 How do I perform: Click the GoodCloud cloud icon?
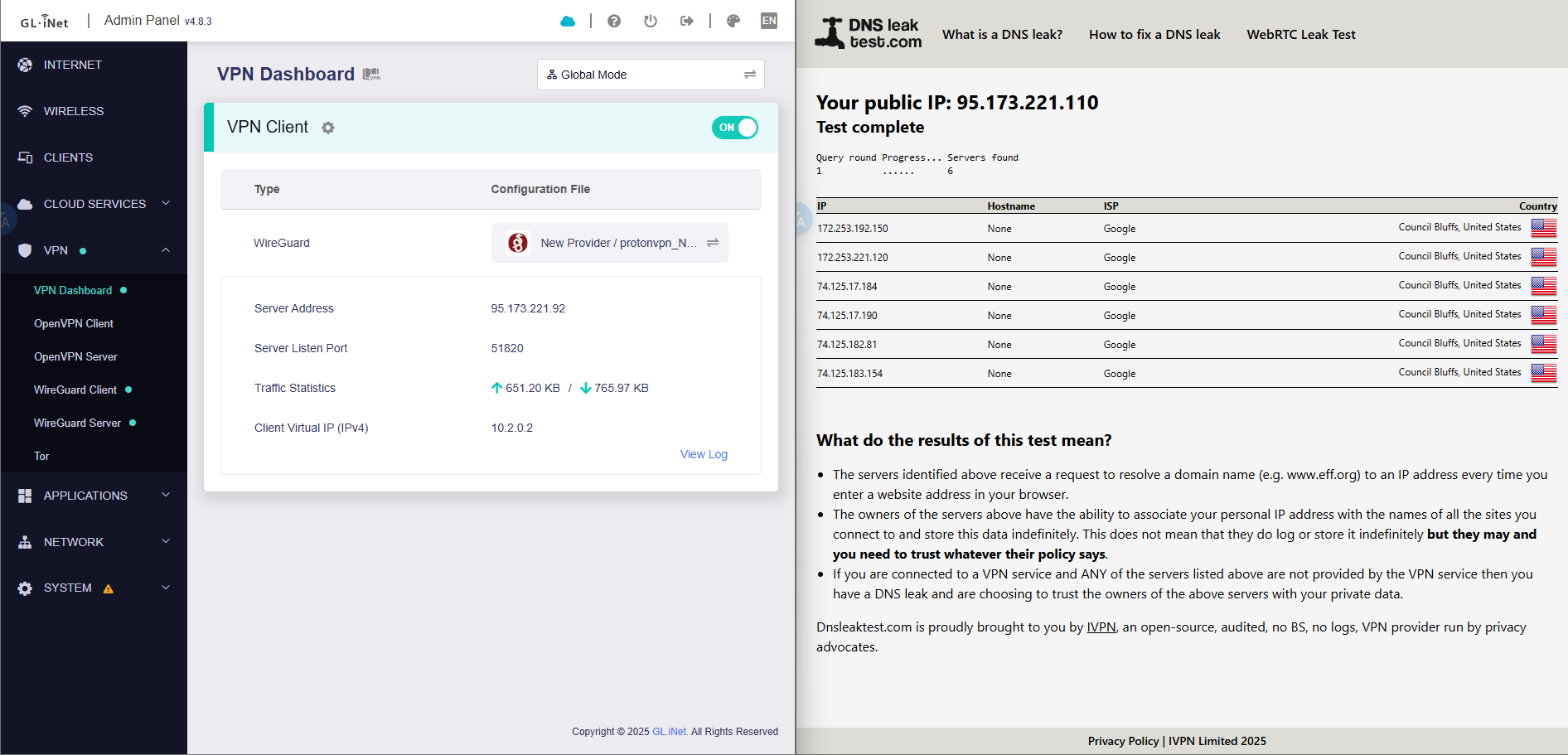coord(568,22)
